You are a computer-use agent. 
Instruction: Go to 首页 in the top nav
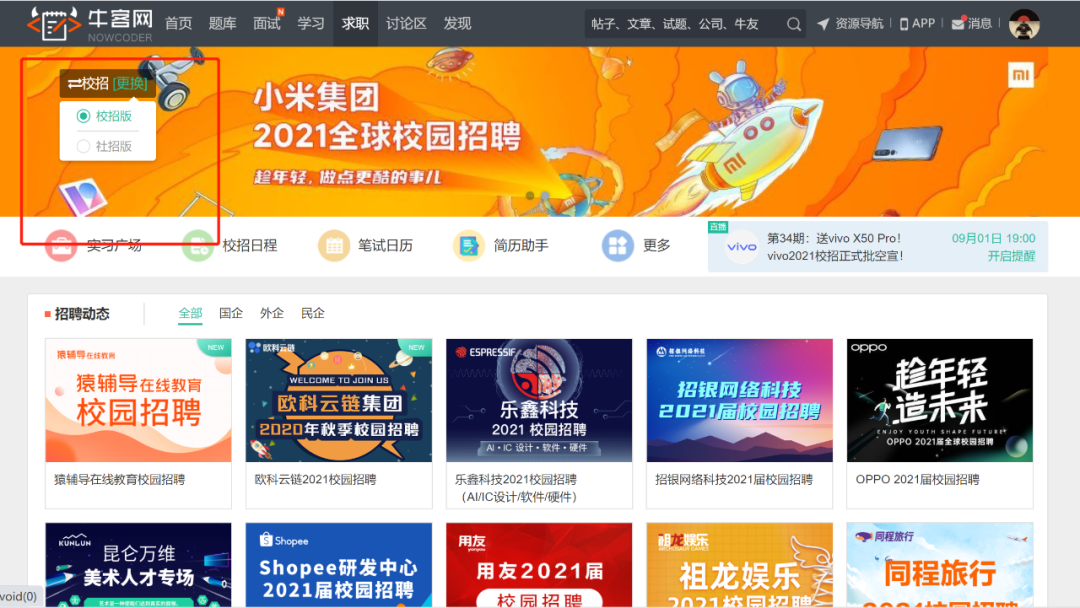tap(178, 24)
